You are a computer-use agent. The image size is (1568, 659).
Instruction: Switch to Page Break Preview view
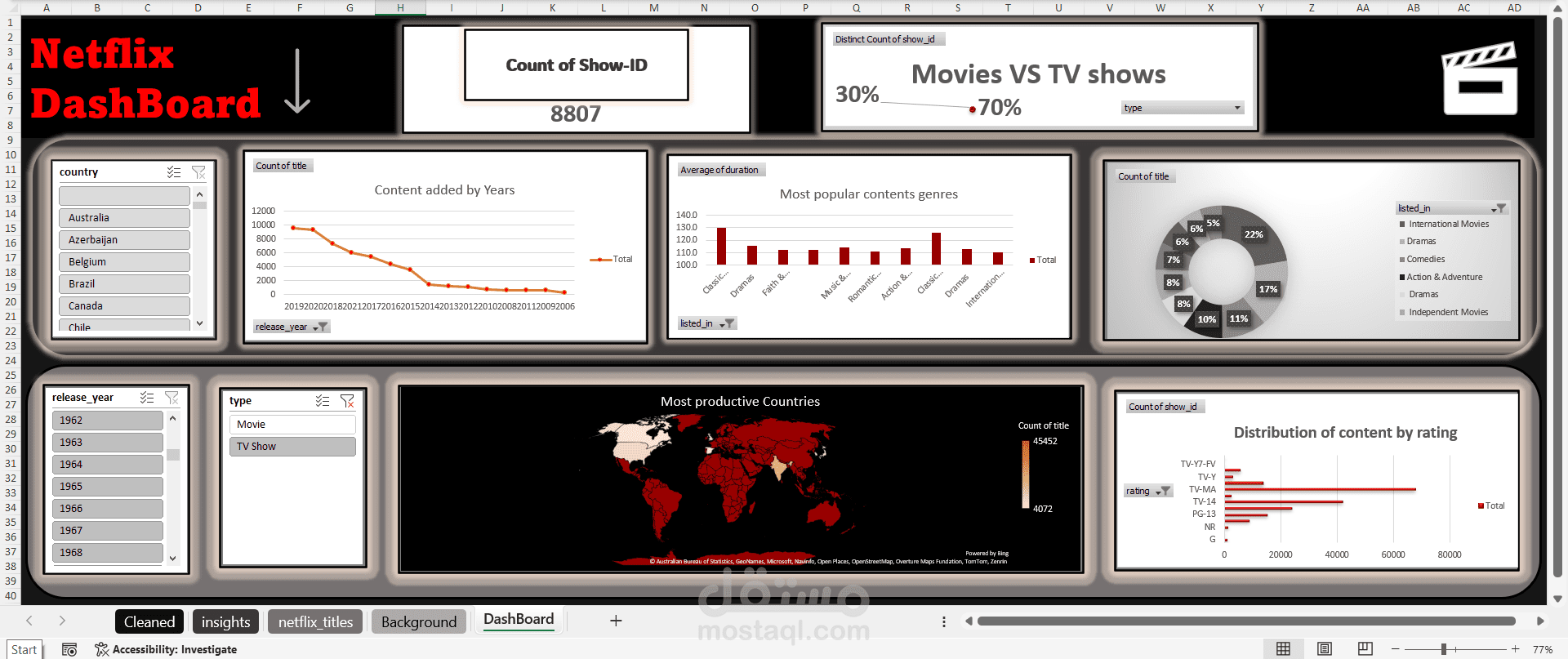click(1365, 649)
